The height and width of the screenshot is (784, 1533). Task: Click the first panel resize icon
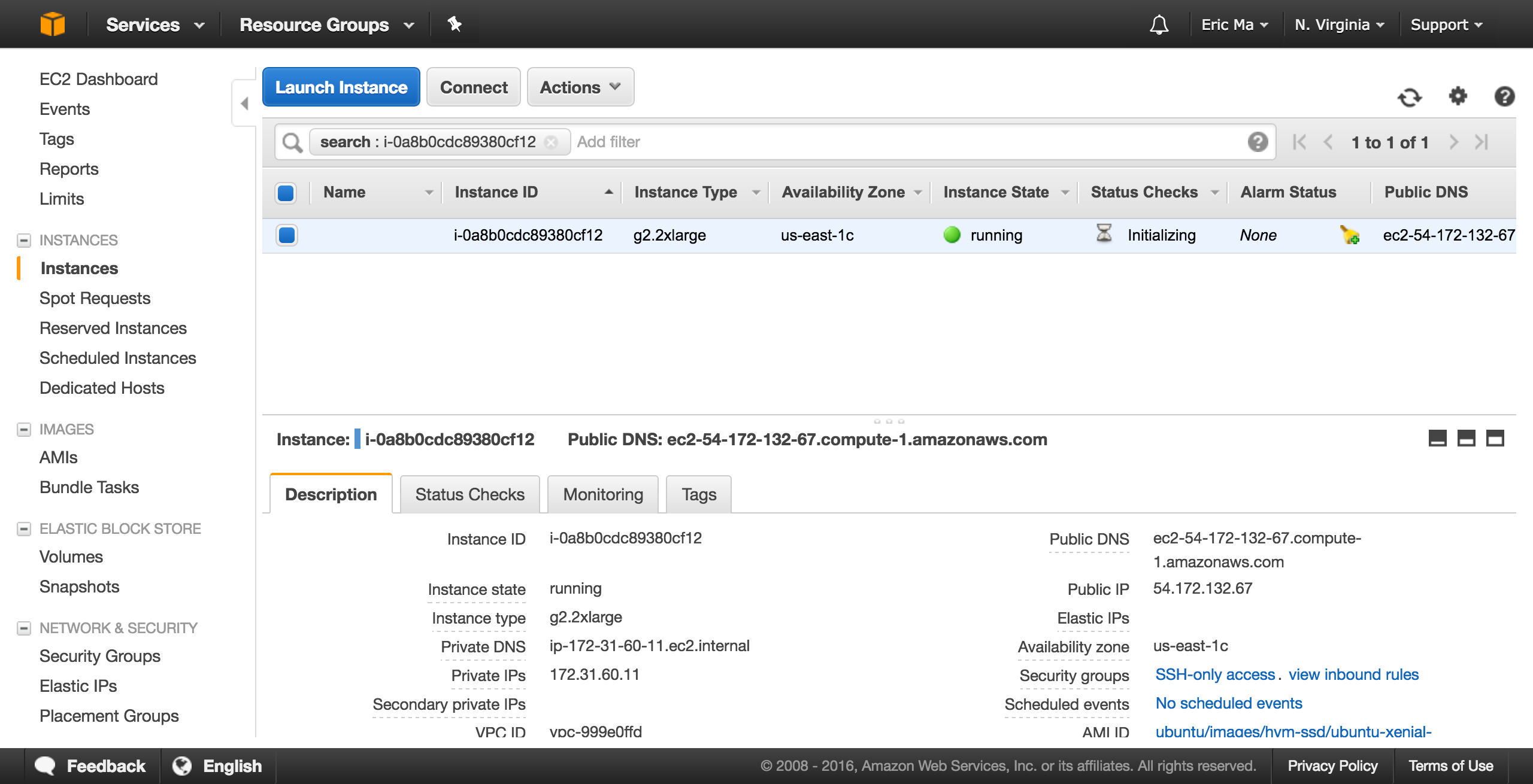(1437, 439)
